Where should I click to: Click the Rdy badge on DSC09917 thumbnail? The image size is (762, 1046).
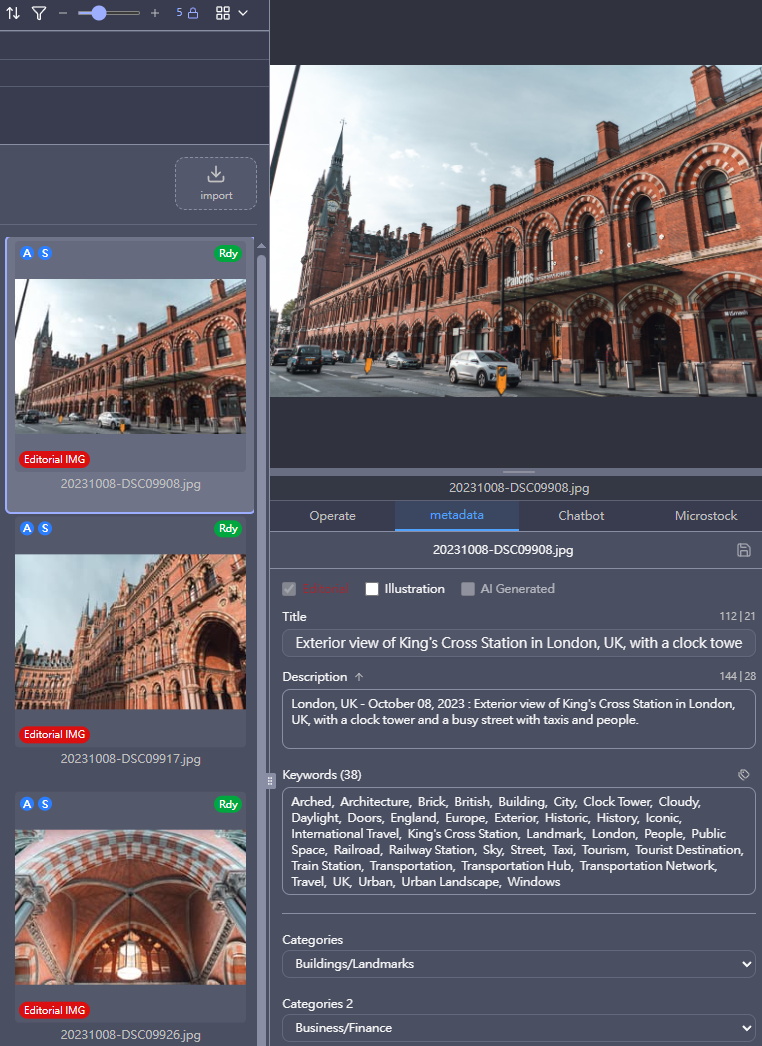pos(228,528)
